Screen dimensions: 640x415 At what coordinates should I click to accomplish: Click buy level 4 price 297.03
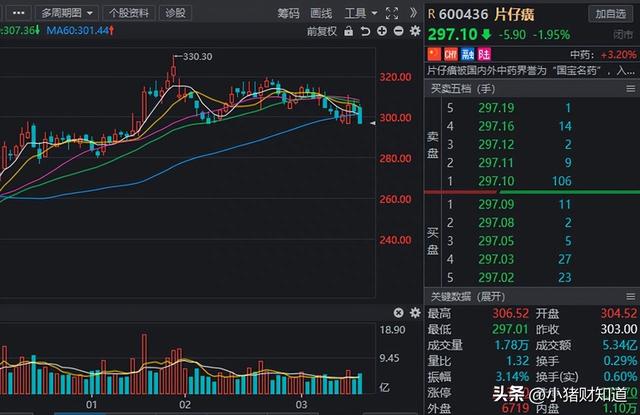point(496,259)
